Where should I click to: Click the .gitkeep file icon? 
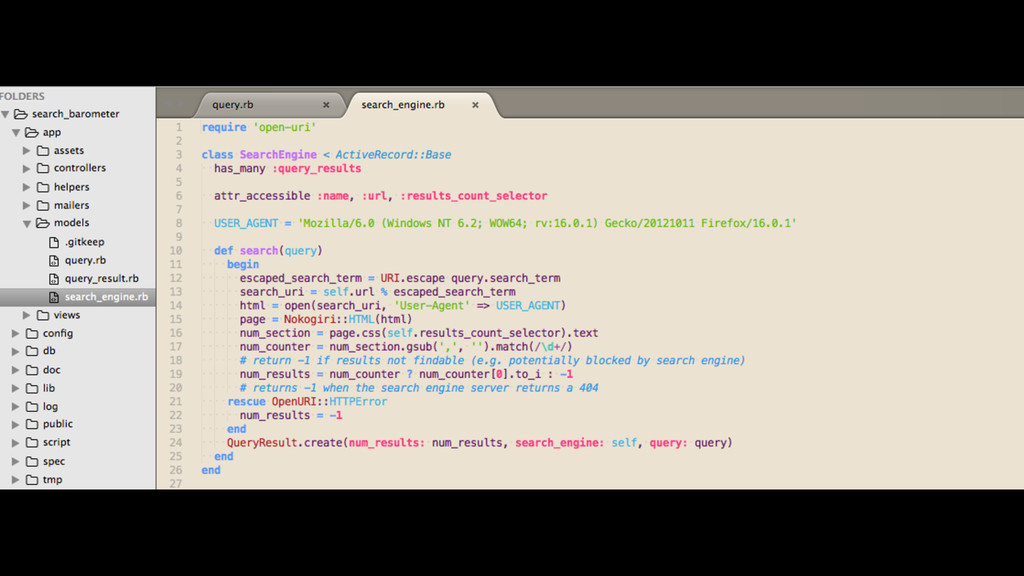(x=54, y=242)
